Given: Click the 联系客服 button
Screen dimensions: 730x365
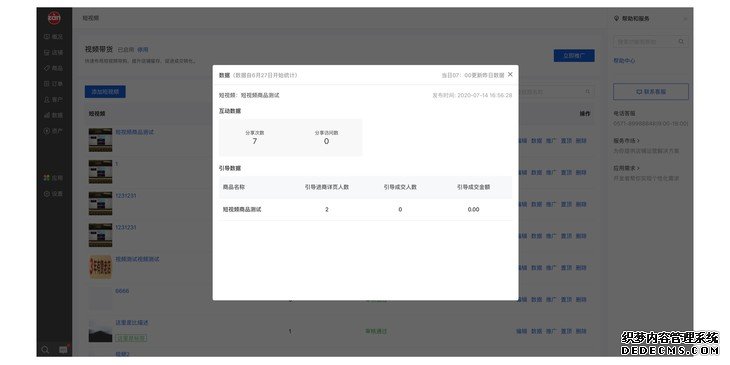Looking at the screenshot, I should tap(651, 92).
